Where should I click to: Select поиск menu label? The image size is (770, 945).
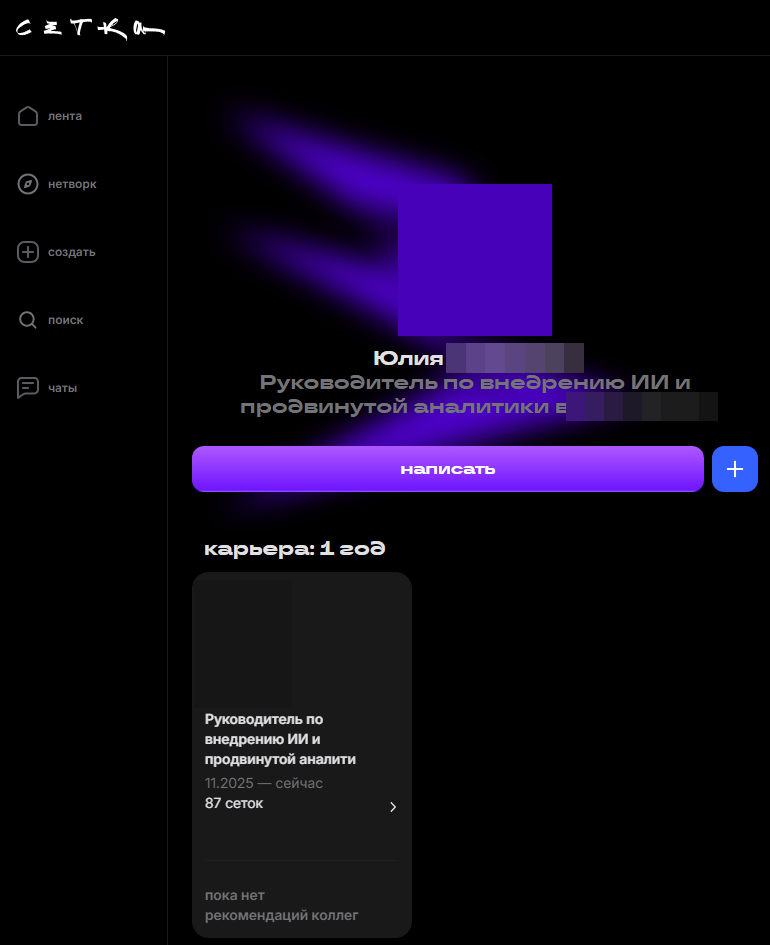(66, 321)
